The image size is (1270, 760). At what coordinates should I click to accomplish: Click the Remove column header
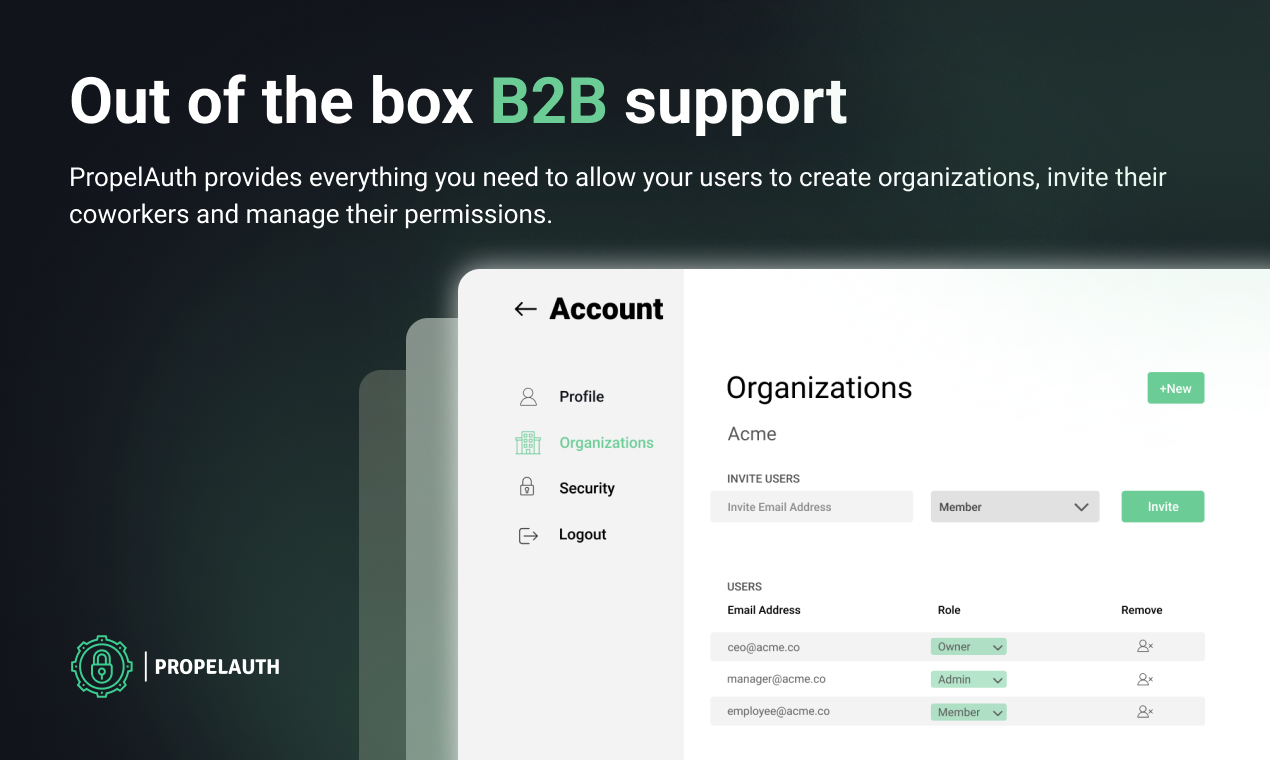click(1142, 610)
